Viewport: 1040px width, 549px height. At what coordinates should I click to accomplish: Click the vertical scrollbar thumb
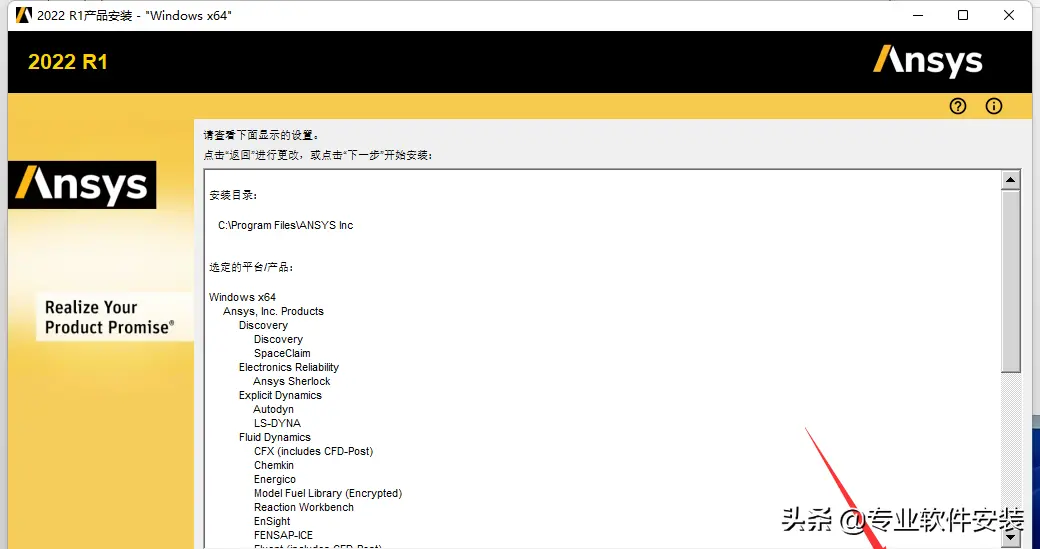(x=1011, y=281)
